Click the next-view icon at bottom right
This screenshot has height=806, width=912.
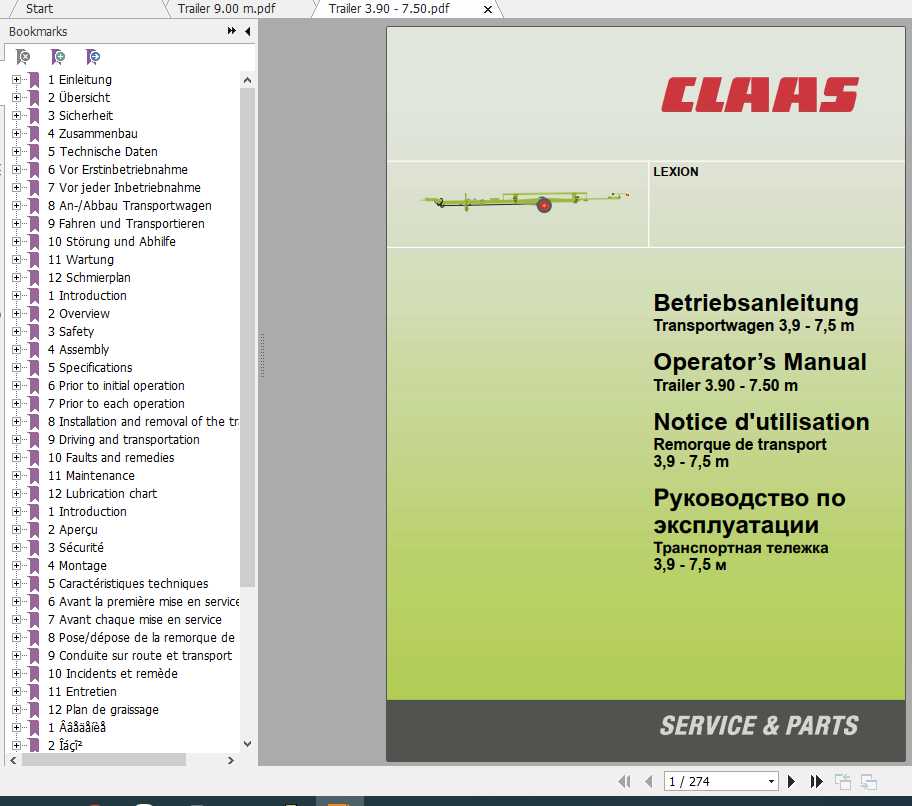pyautogui.click(x=868, y=781)
